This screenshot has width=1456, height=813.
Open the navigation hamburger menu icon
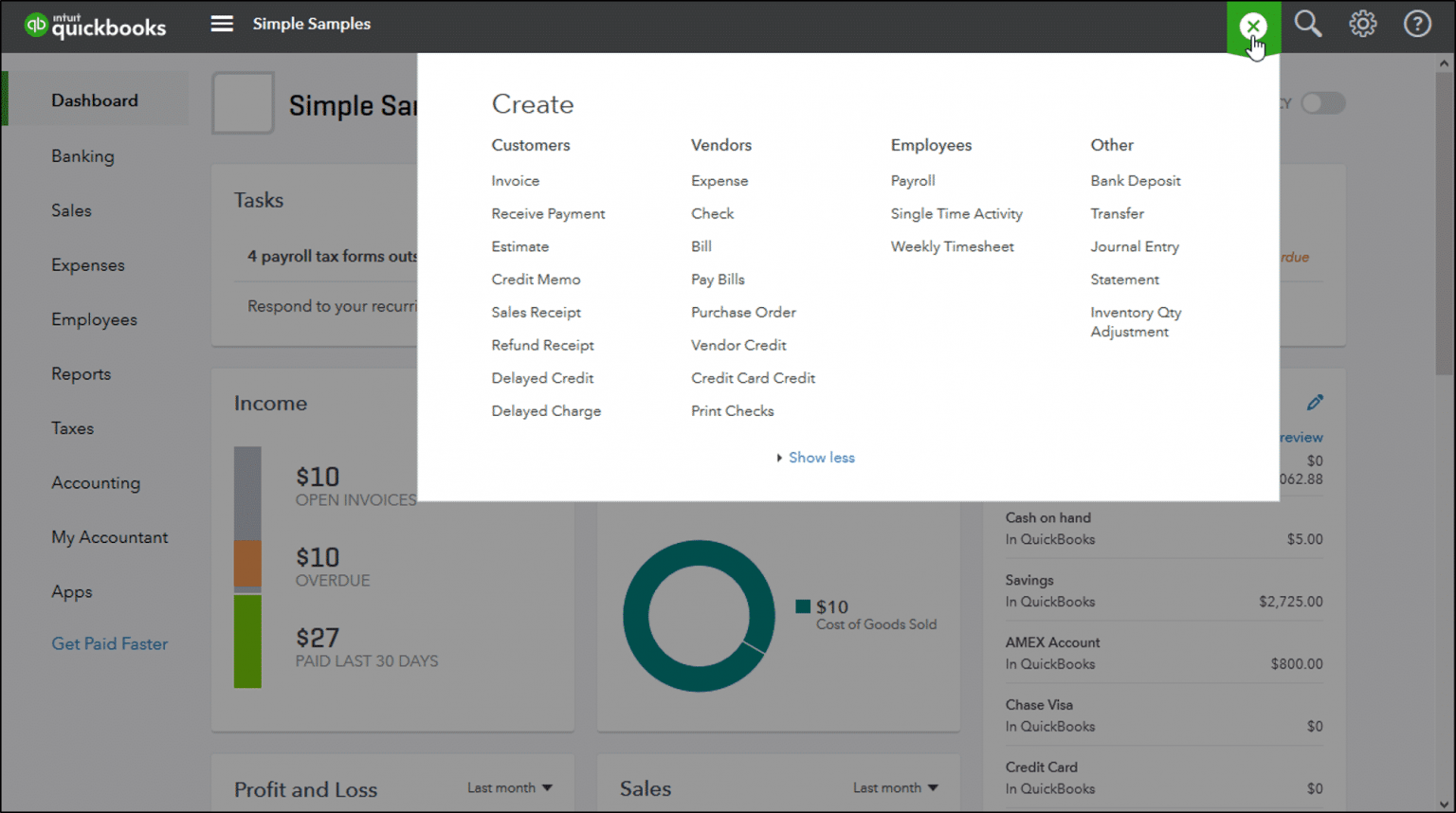(x=221, y=24)
